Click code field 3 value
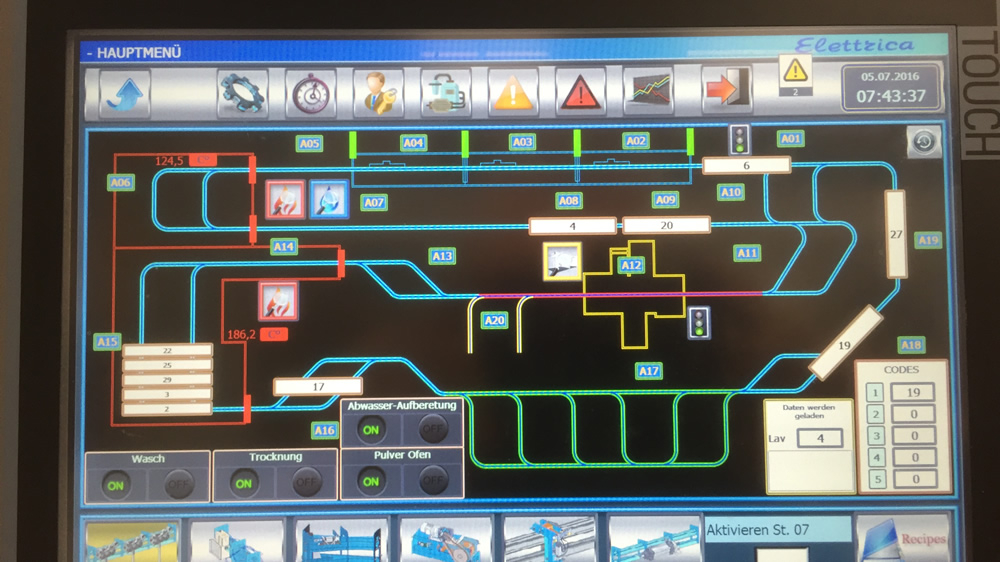The image size is (1000, 562). [x=914, y=436]
